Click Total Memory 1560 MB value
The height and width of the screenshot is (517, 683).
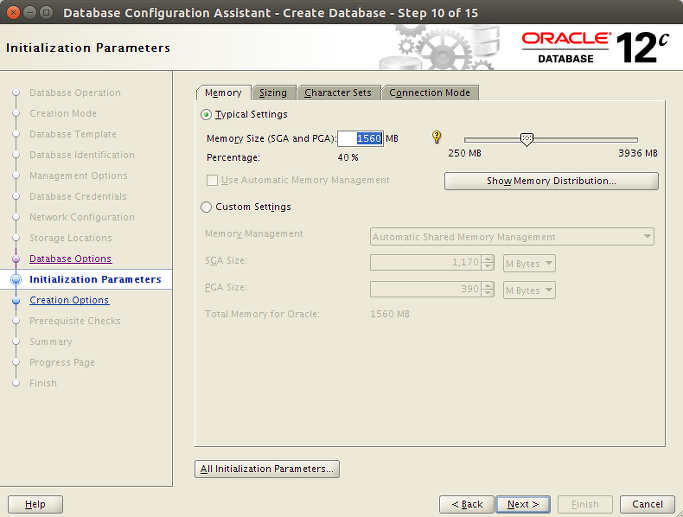(x=390, y=314)
